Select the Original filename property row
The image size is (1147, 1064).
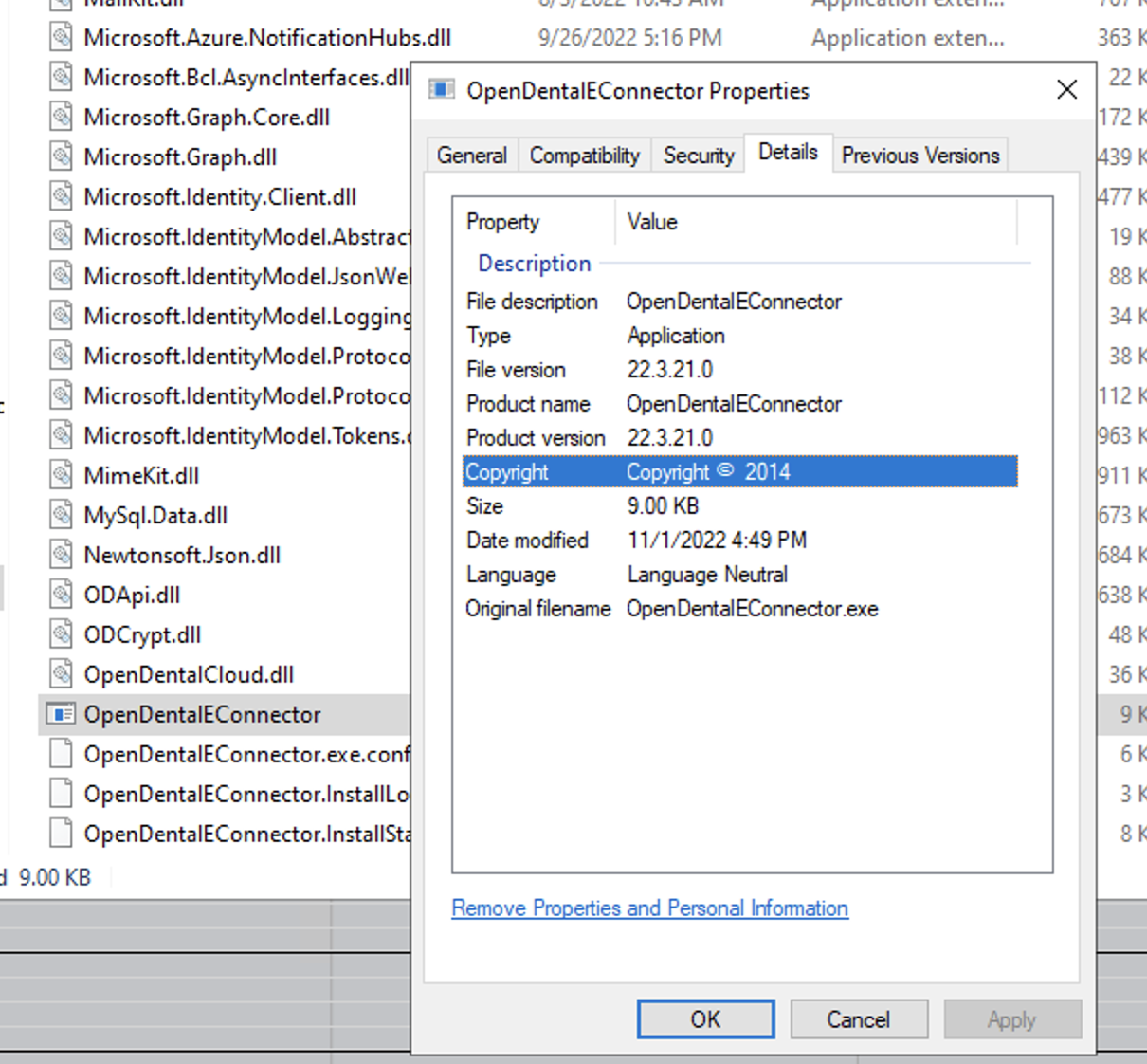click(739, 609)
